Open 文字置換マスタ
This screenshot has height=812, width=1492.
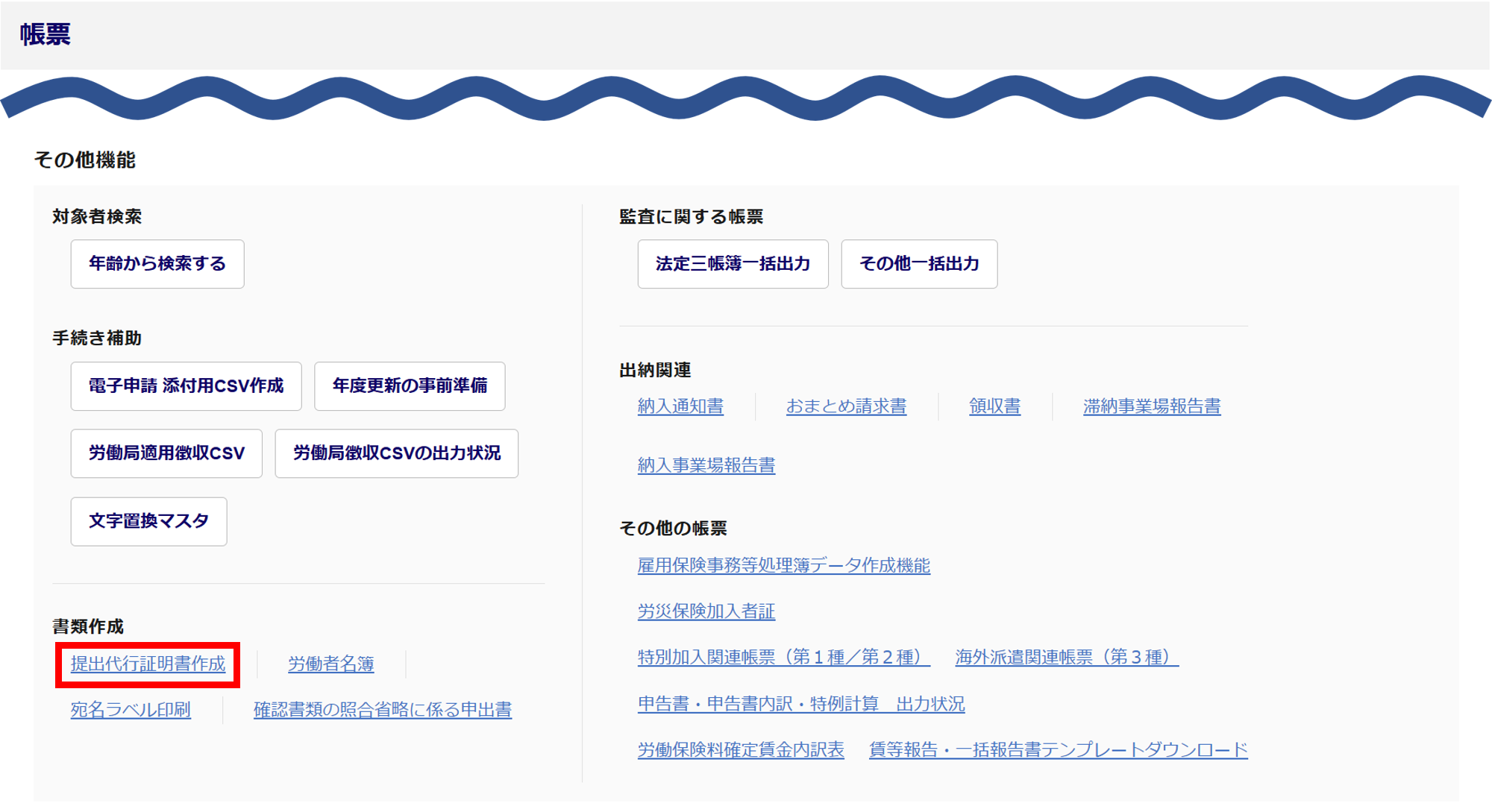pos(148,521)
